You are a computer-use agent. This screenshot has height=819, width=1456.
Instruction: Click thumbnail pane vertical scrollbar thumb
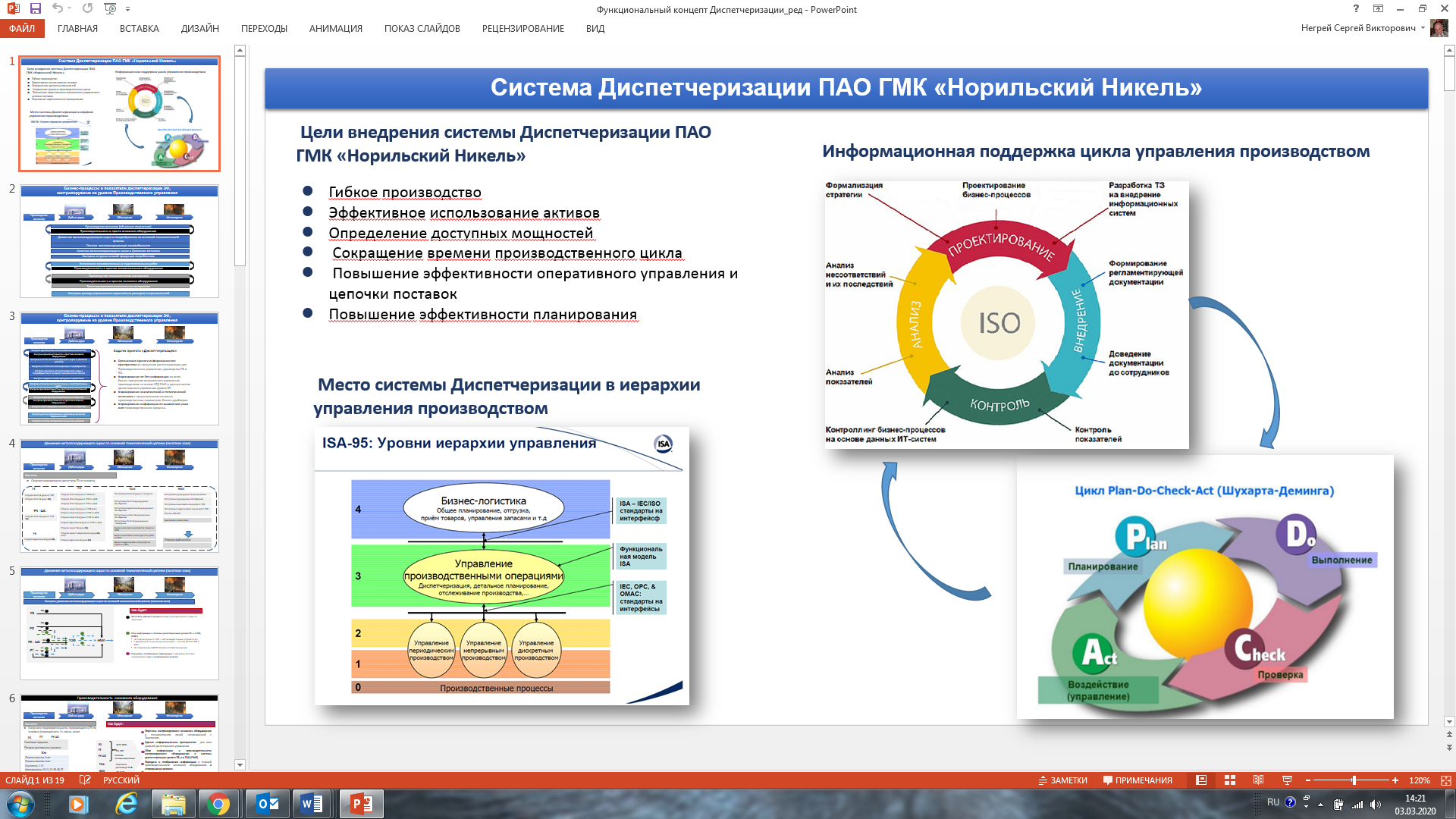point(240,162)
